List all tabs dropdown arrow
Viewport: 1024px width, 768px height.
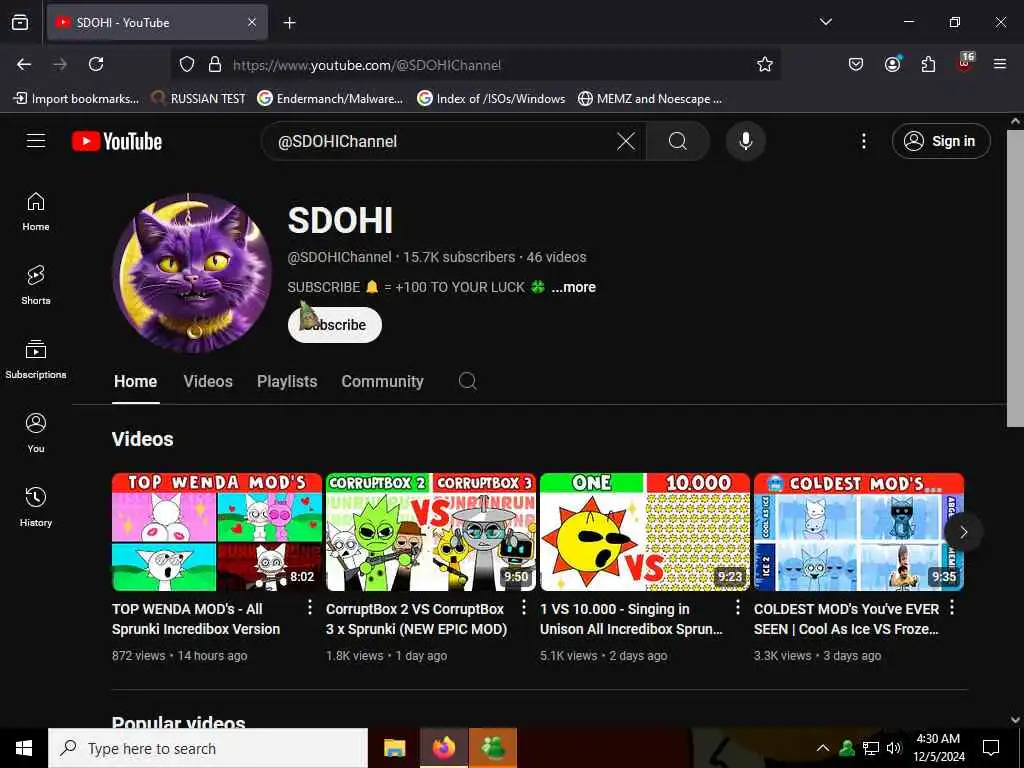click(x=825, y=22)
